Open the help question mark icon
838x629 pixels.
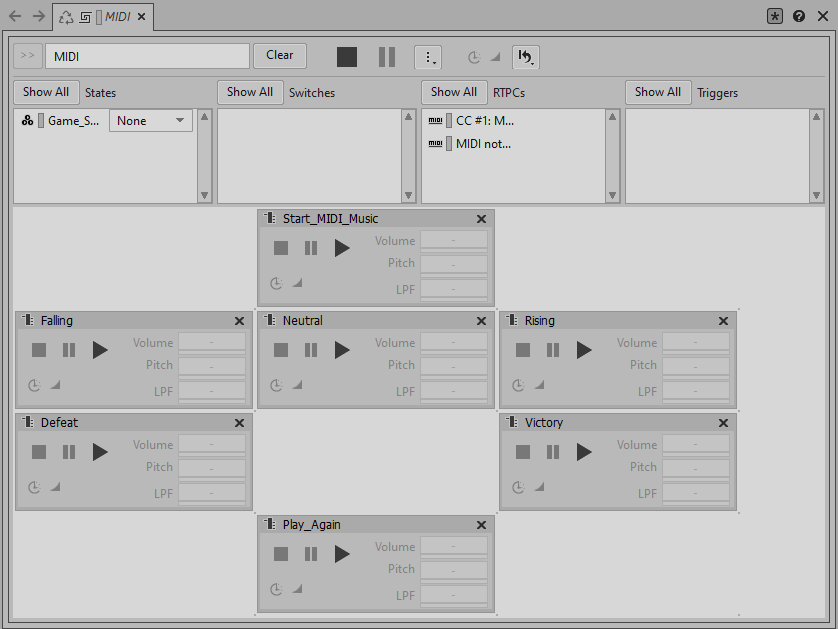click(799, 16)
